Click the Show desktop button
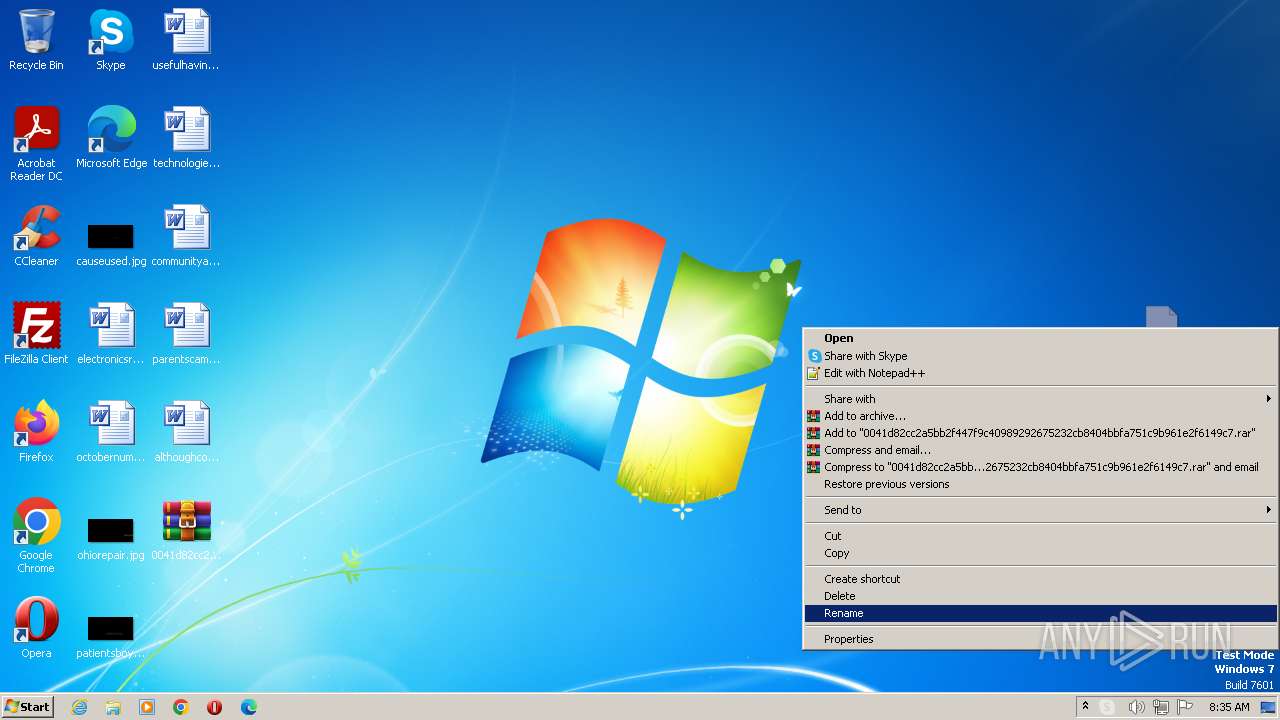 coord(1269,707)
